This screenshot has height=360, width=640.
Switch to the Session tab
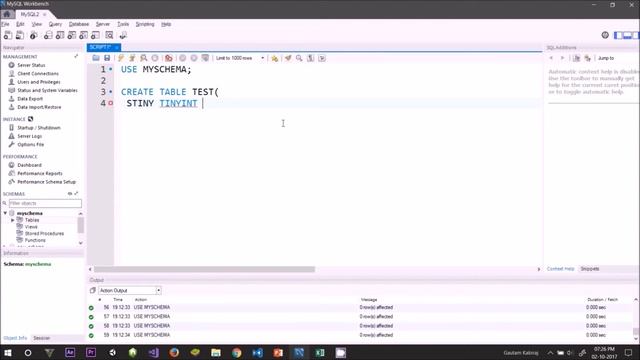[x=41, y=338]
